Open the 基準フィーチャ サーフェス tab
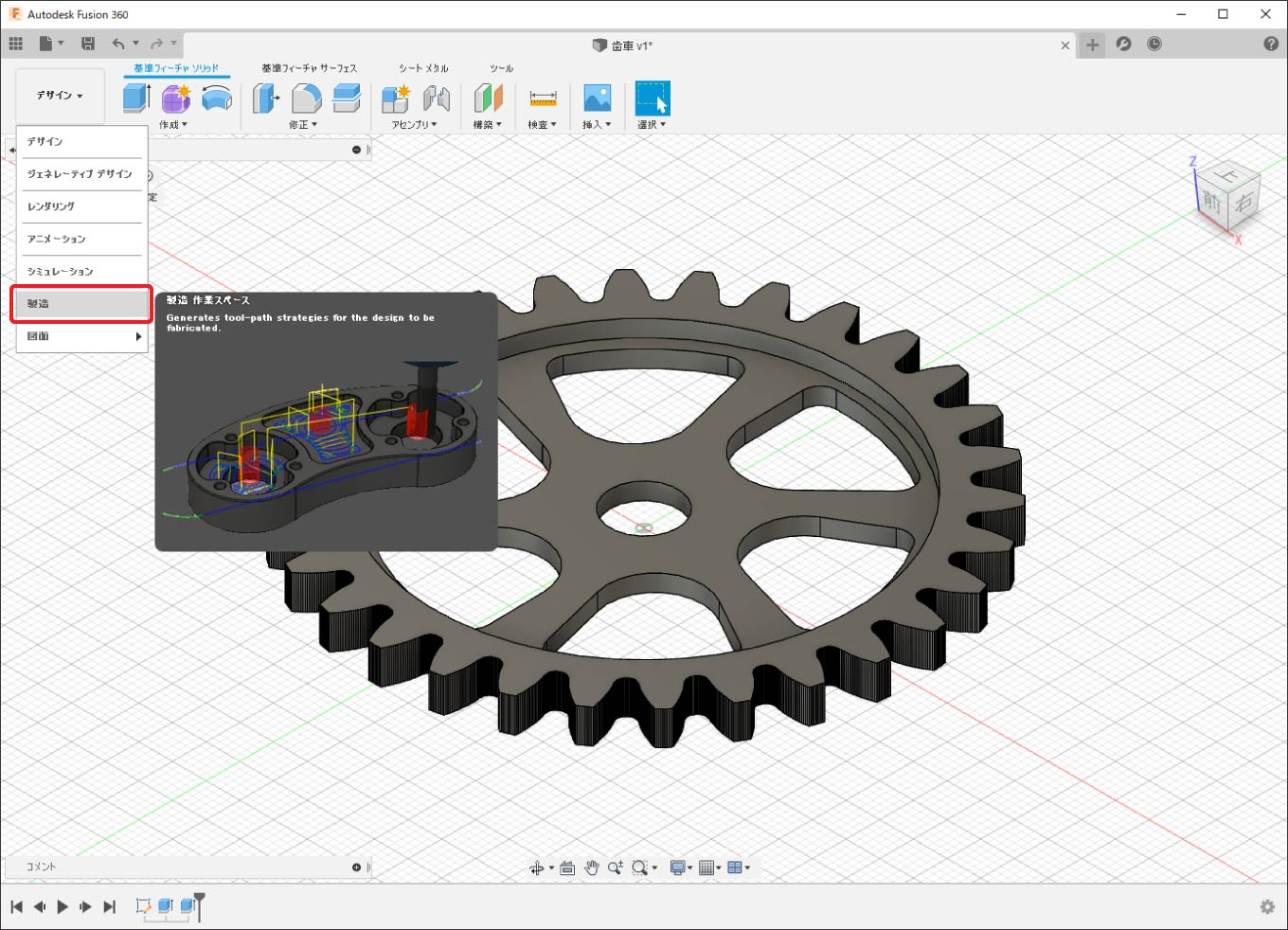Screen dimensions: 1288x930 point(309,68)
